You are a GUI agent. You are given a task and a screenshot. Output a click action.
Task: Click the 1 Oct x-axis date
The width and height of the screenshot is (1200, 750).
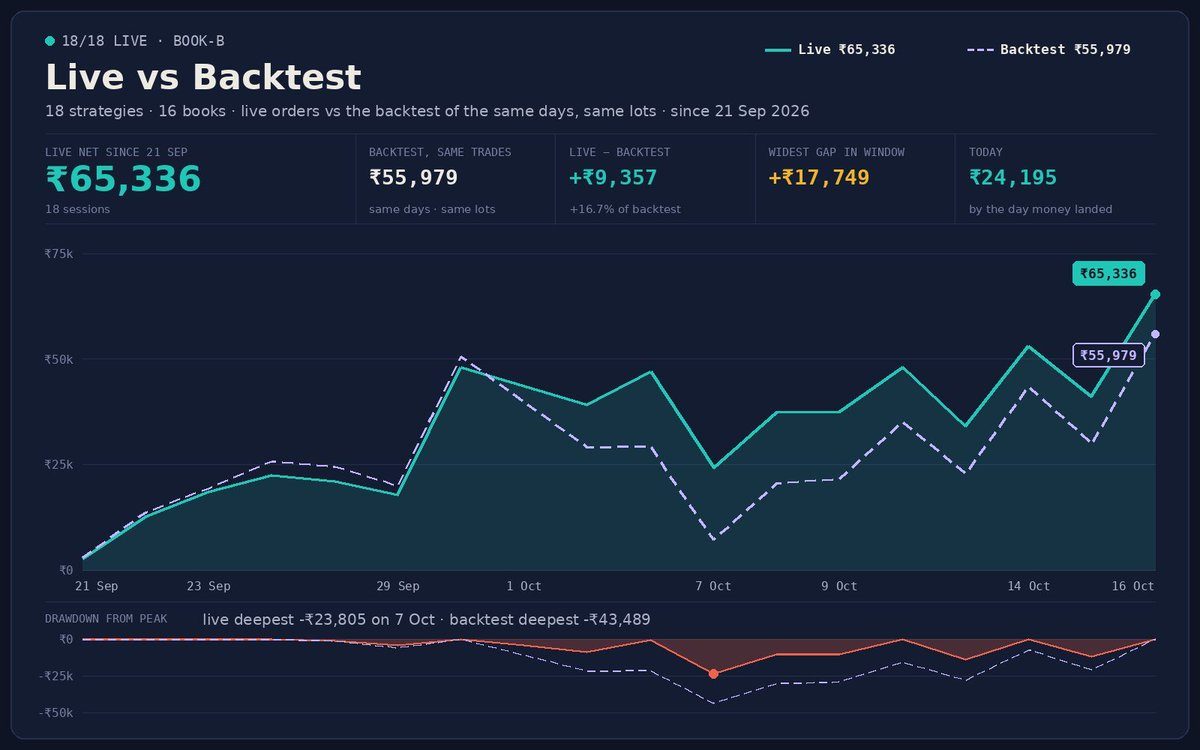point(524,586)
